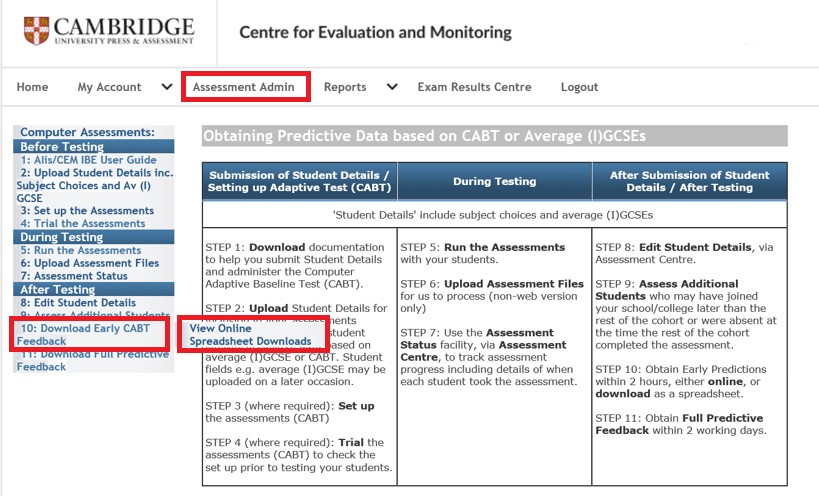This screenshot has height=496, width=819.
Task: Click STEP 8: Edit Student Details text
Action: click(x=684, y=253)
